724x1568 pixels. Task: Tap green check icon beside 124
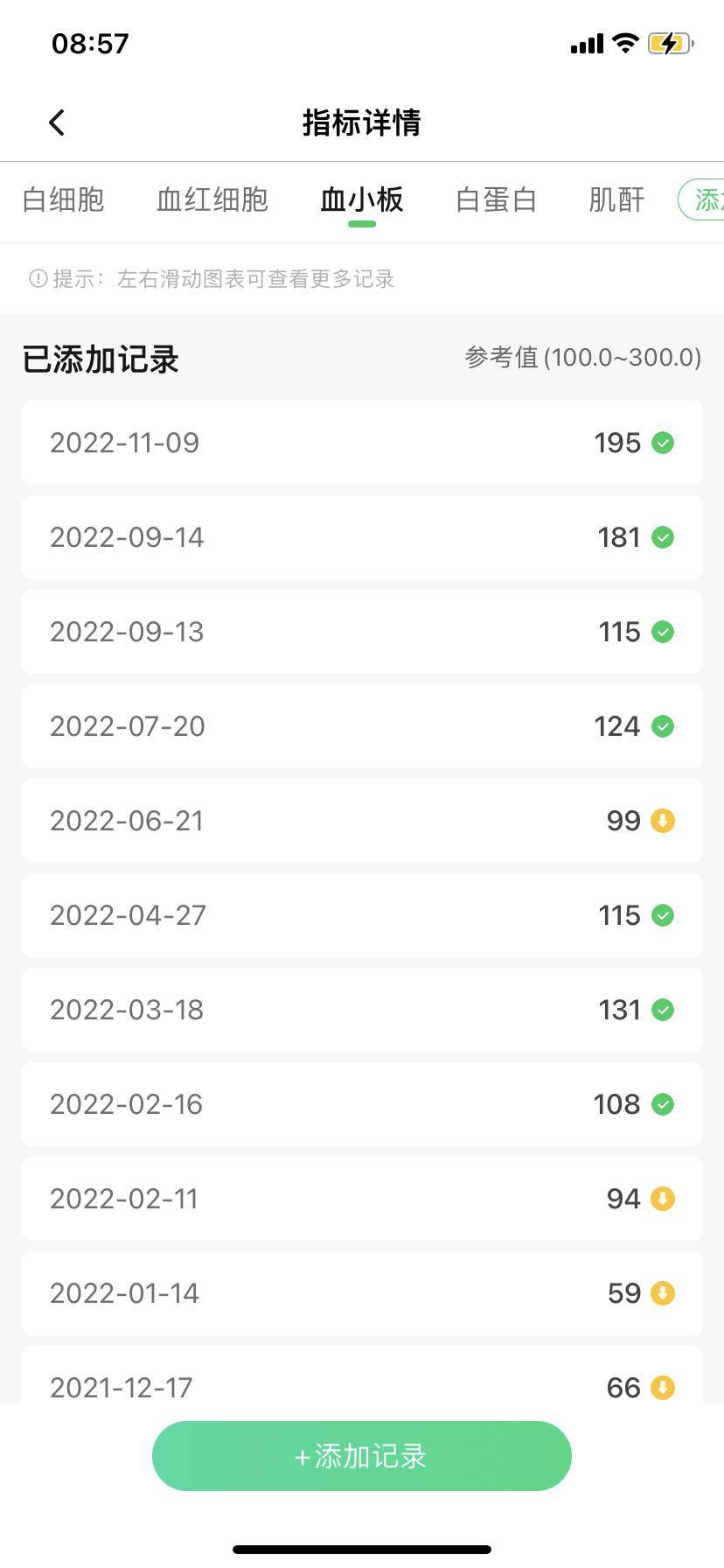(663, 726)
